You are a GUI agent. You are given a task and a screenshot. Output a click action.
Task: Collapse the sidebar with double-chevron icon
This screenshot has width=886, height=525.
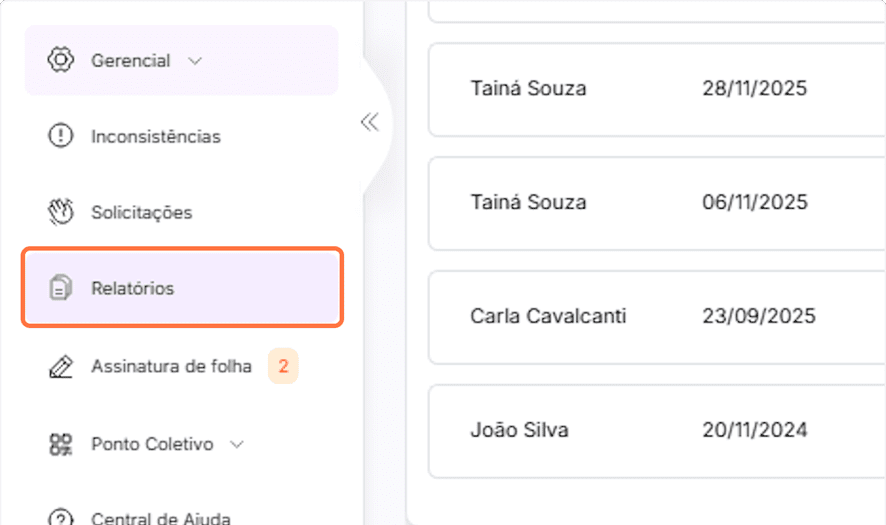coord(370,122)
